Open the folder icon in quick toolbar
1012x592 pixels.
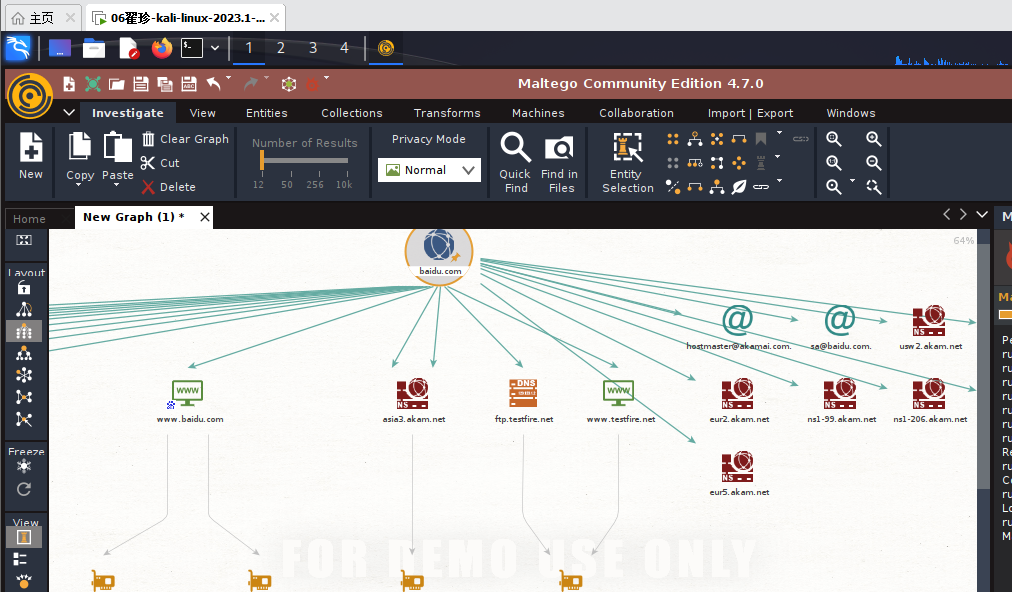pos(117,84)
